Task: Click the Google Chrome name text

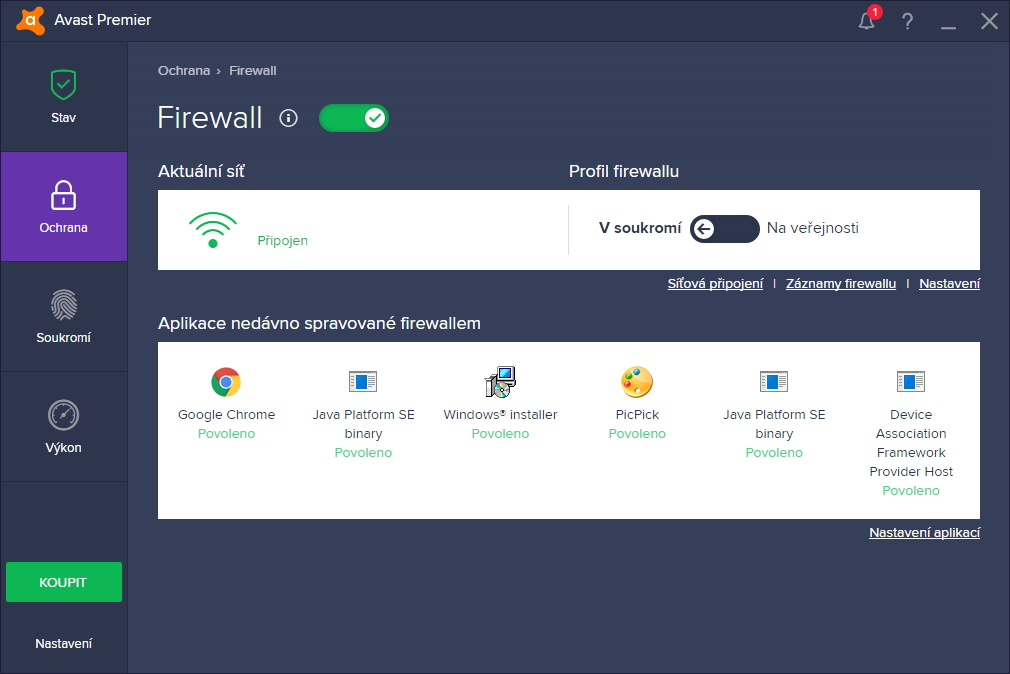Action: click(226, 414)
